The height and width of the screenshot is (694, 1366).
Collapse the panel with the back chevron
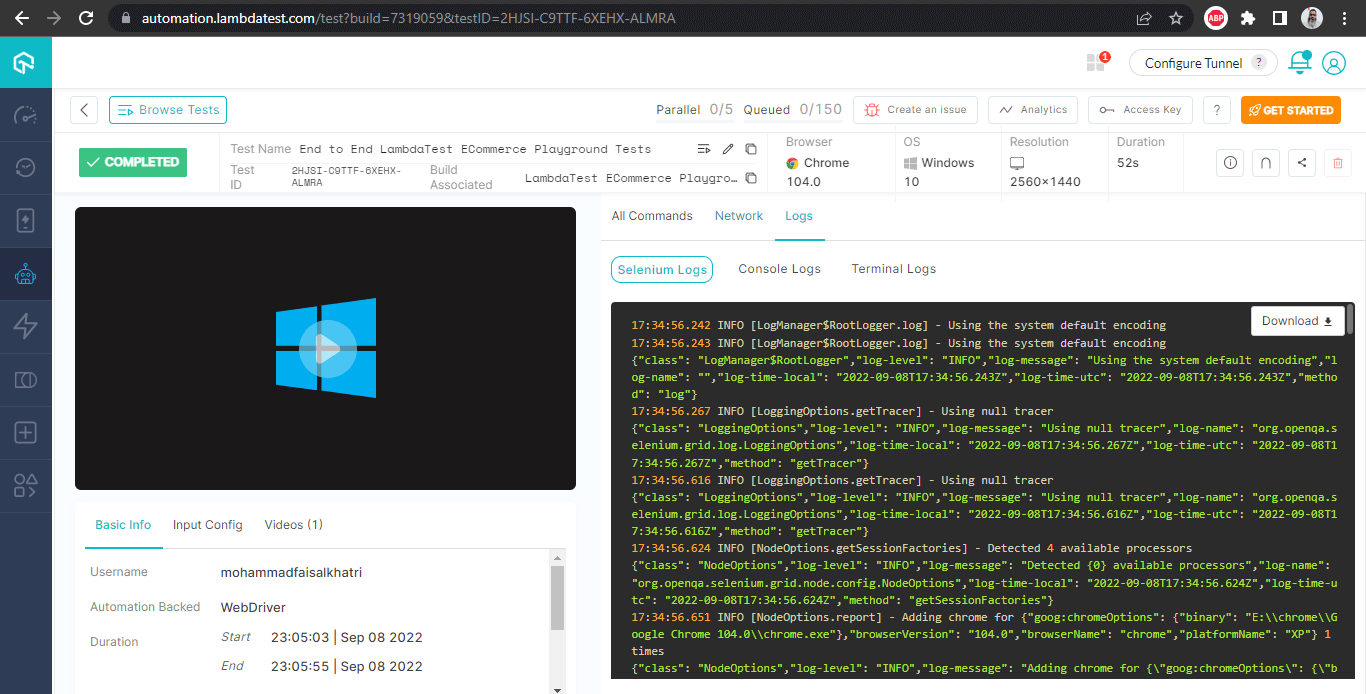point(84,110)
